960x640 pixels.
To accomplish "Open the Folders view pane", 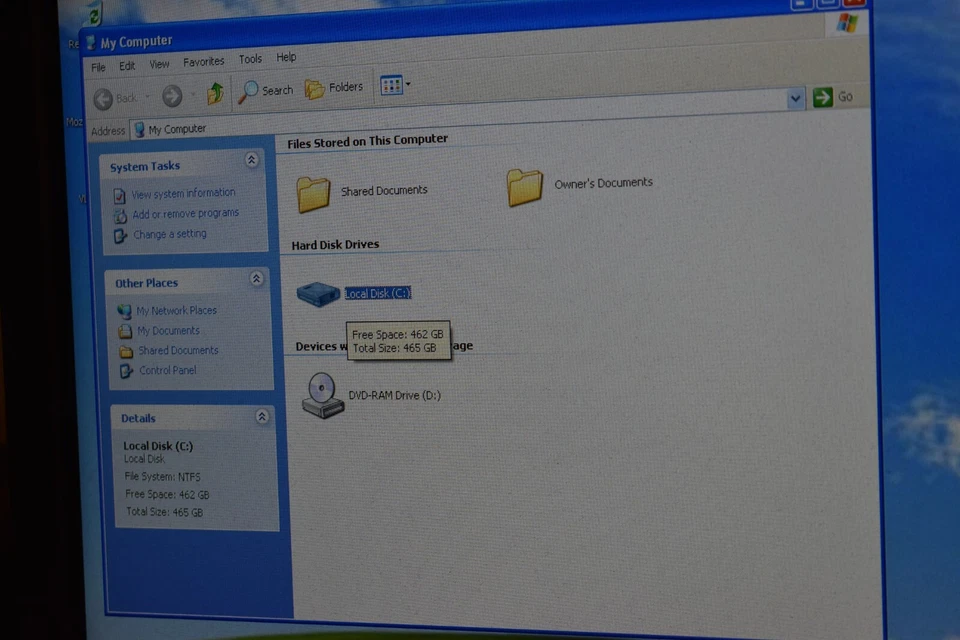I will coord(333,89).
